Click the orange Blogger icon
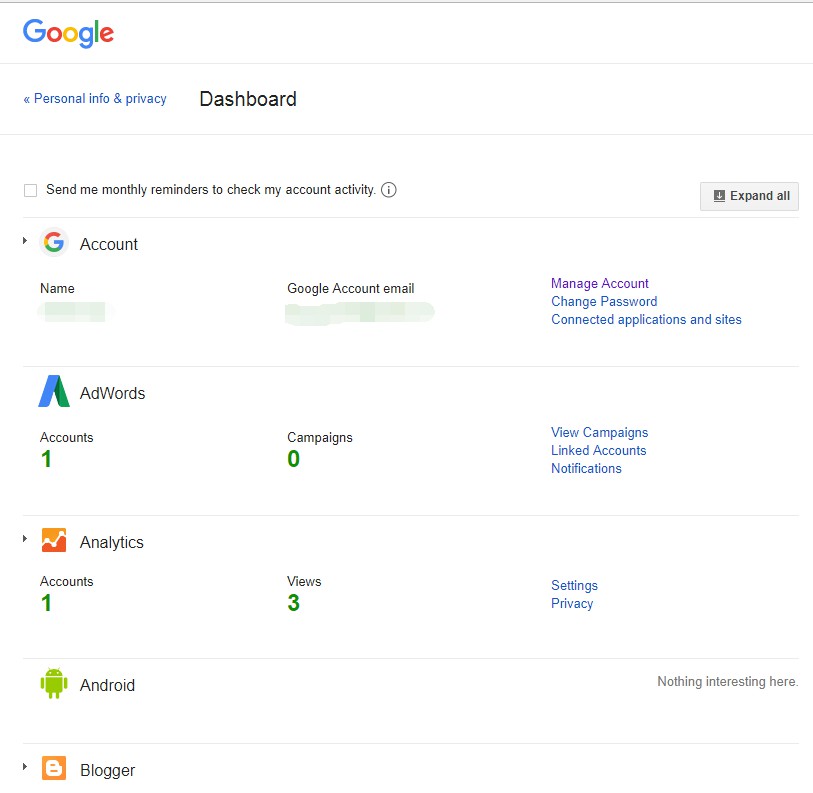 point(54,769)
